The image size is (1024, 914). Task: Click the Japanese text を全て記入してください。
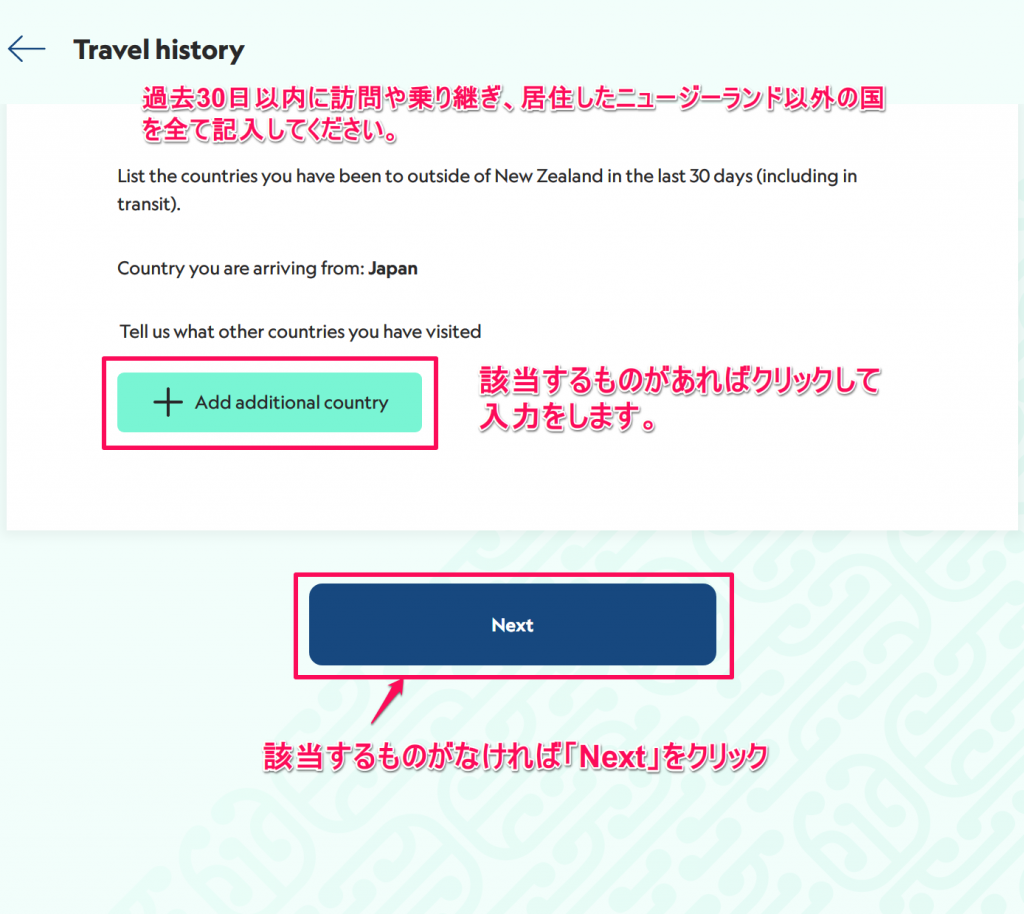pyautogui.click(x=270, y=129)
